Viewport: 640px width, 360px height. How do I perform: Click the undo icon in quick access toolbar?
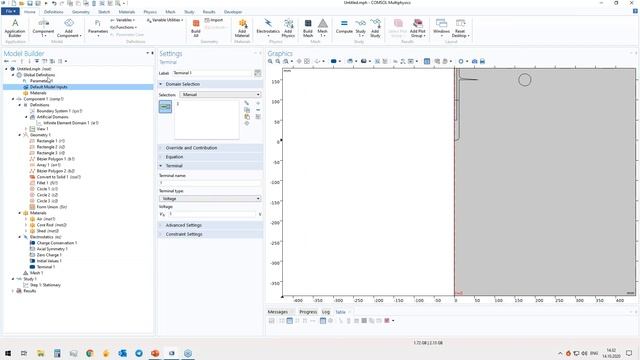[53, 3]
